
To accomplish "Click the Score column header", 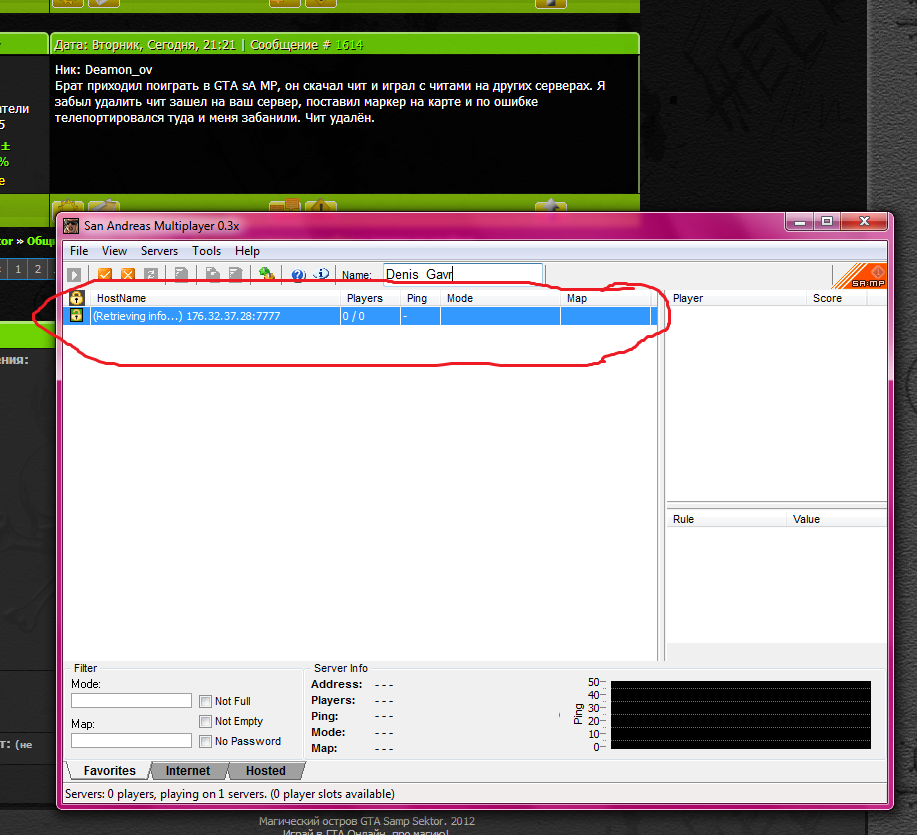I will tap(837, 298).
